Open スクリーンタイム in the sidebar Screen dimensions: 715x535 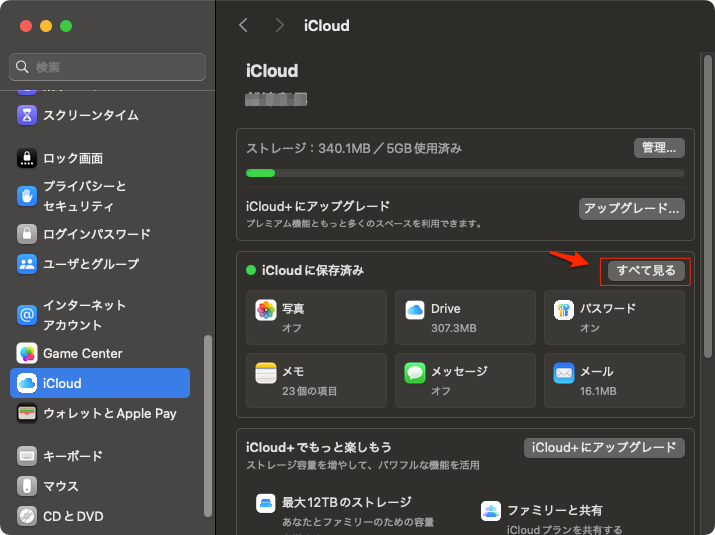pyautogui.click(x=90, y=115)
